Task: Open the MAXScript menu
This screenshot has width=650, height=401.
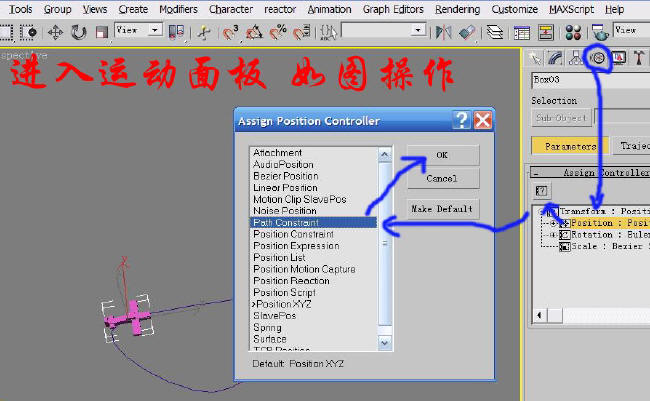Action: 571,9
